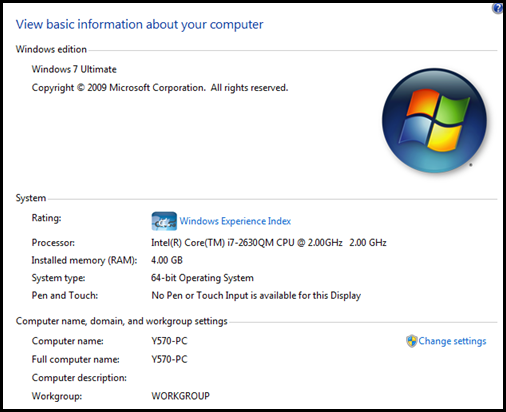Screen dimensions: 506x412
Task: Open the Help question mark icon
Action: click(498, 8)
